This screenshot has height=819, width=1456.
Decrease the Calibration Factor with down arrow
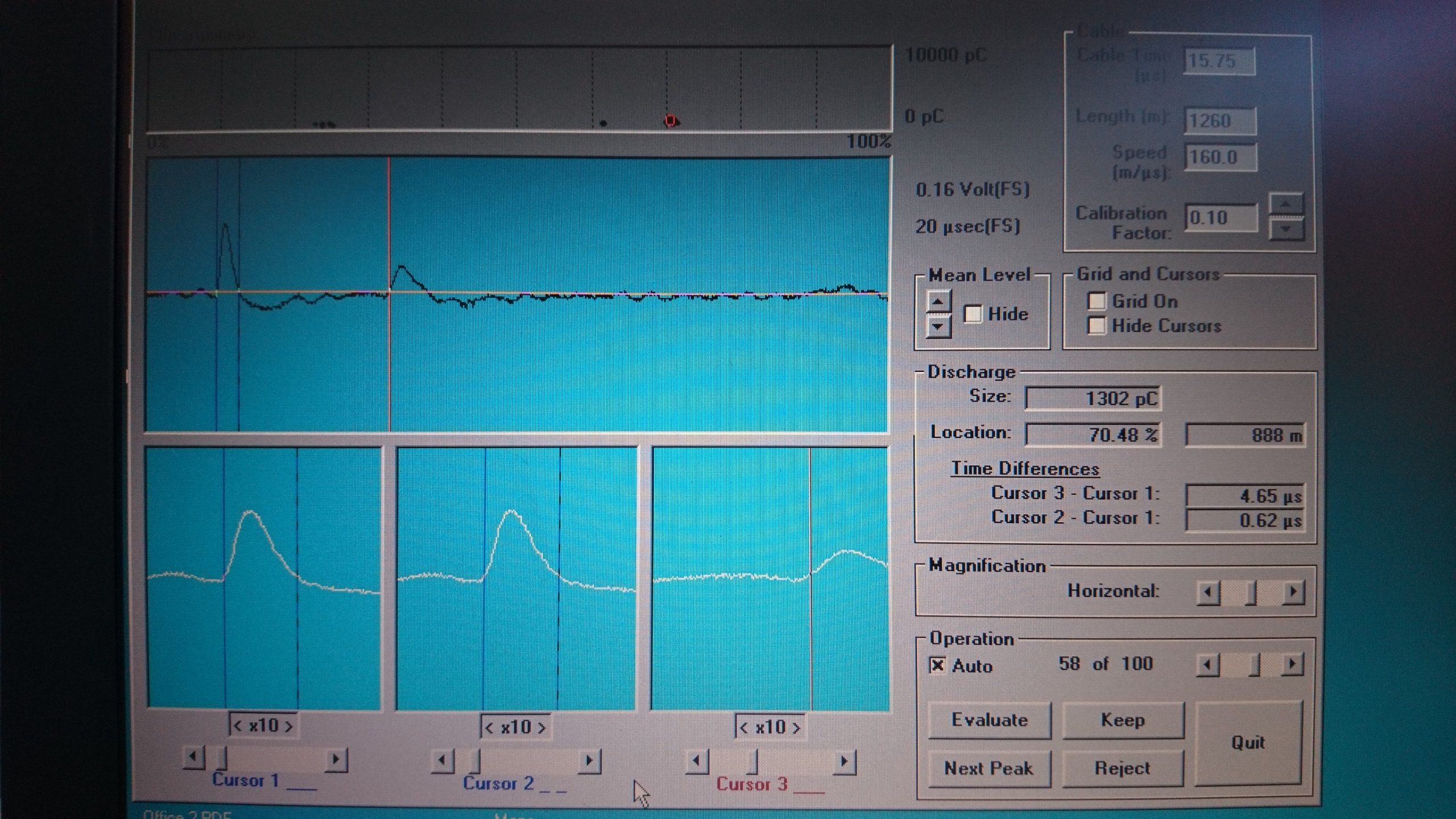(x=1287, y=229)
